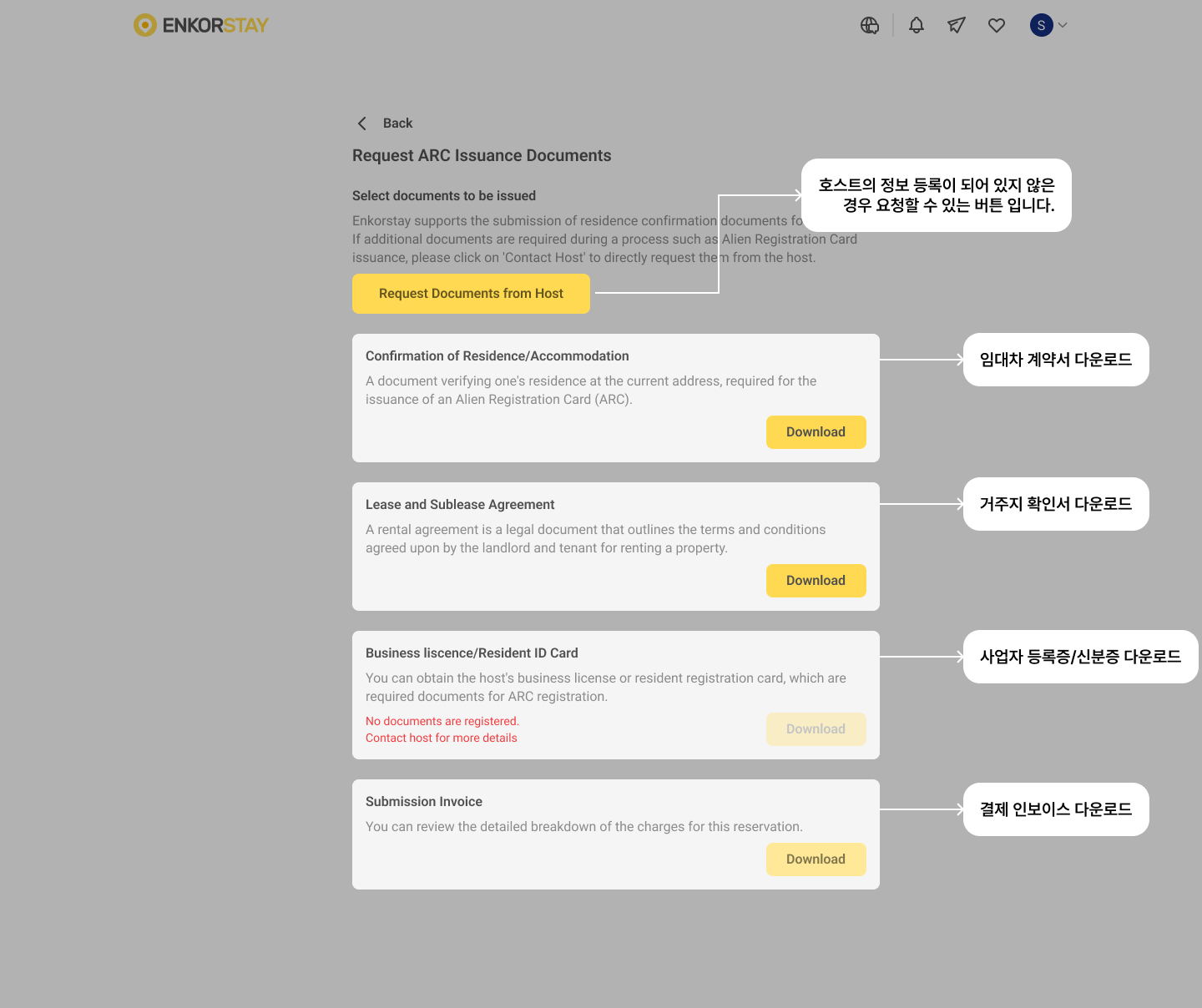
Task: Open wishlist heart icon
Action: coord(997,25)
